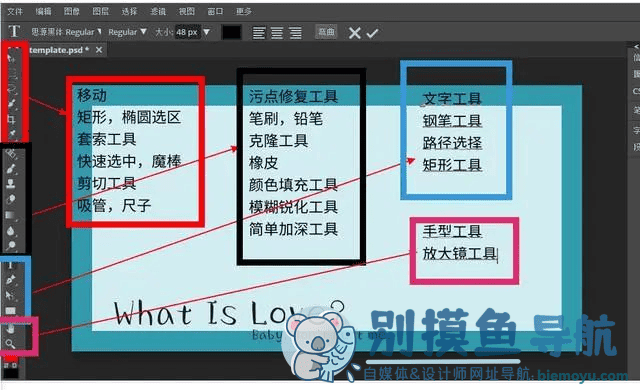The image size is (640, 390).
Task: Select the Dodge tool
Action: 11,245
